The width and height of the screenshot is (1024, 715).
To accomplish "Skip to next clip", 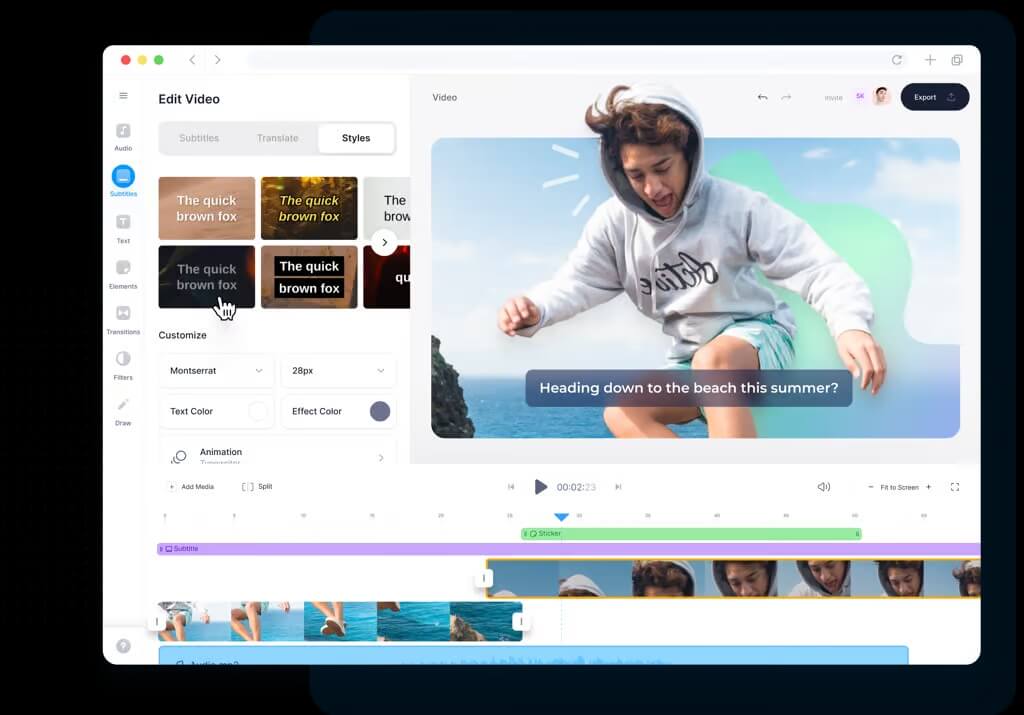I will [618, 486].
